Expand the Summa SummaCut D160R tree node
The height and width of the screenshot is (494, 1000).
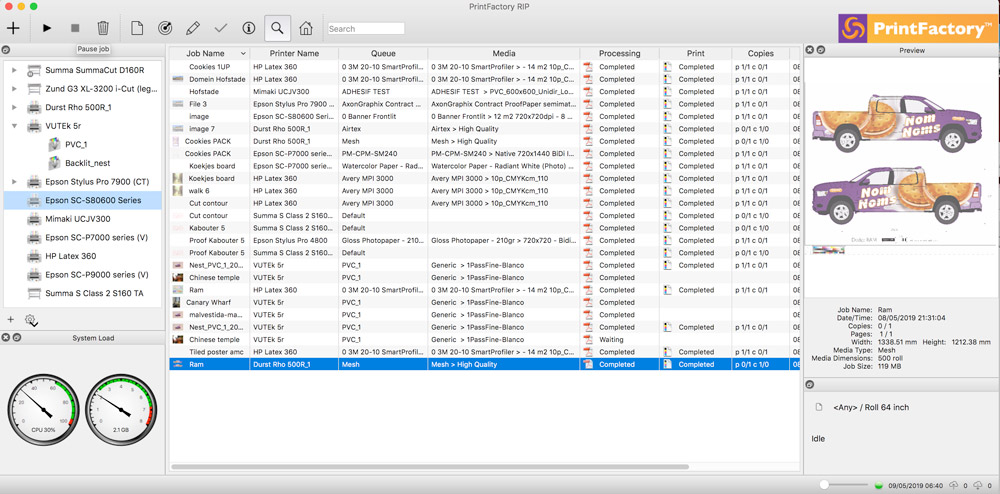(x=14, y=71)
